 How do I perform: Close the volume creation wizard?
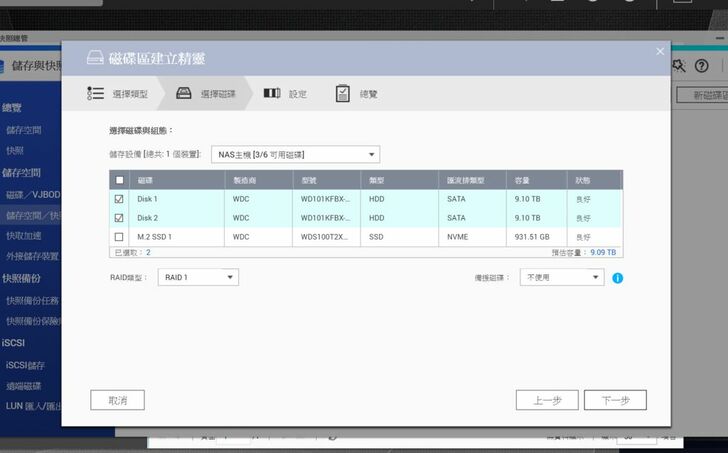tap(660, 52)
